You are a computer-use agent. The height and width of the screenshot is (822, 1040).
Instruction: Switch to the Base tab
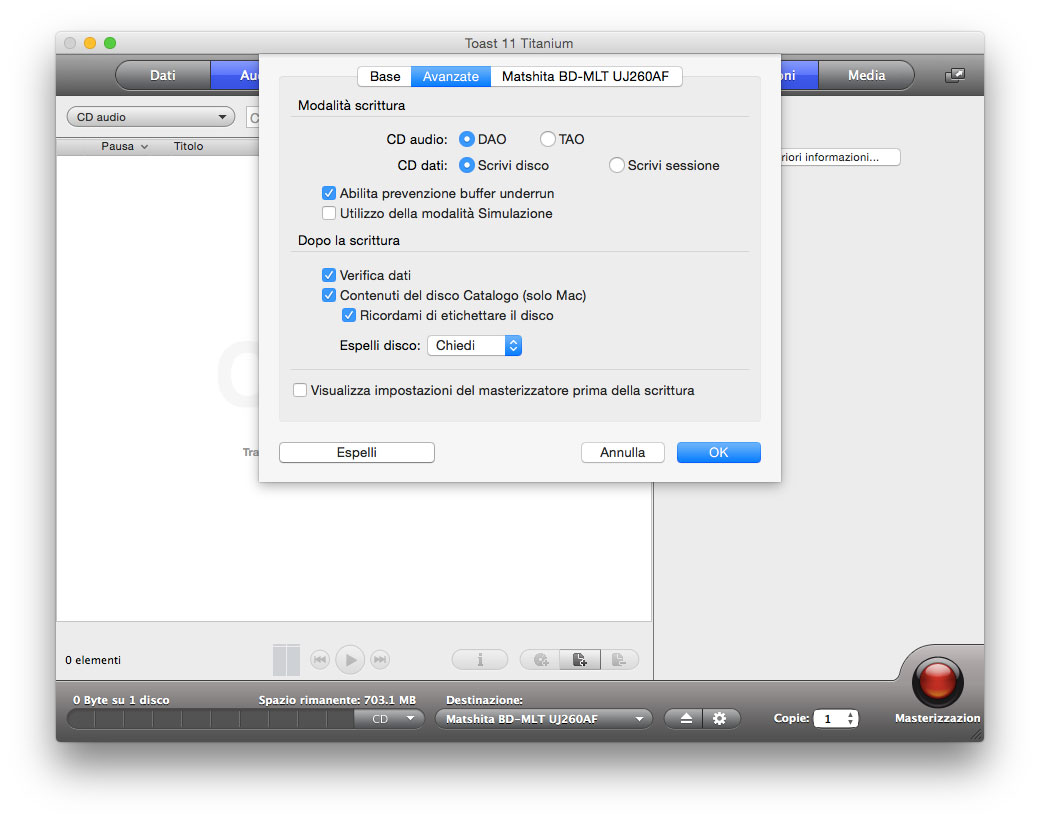[385, 76]
